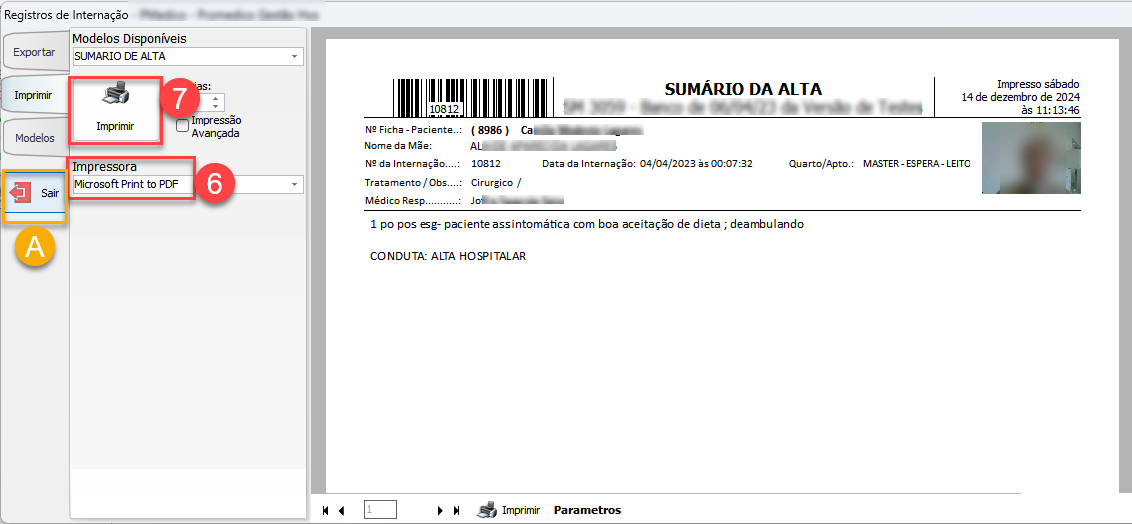Go to previous page of report
Screen dimensions: 1132x524
pyautogui.click(x=342, y=510)
